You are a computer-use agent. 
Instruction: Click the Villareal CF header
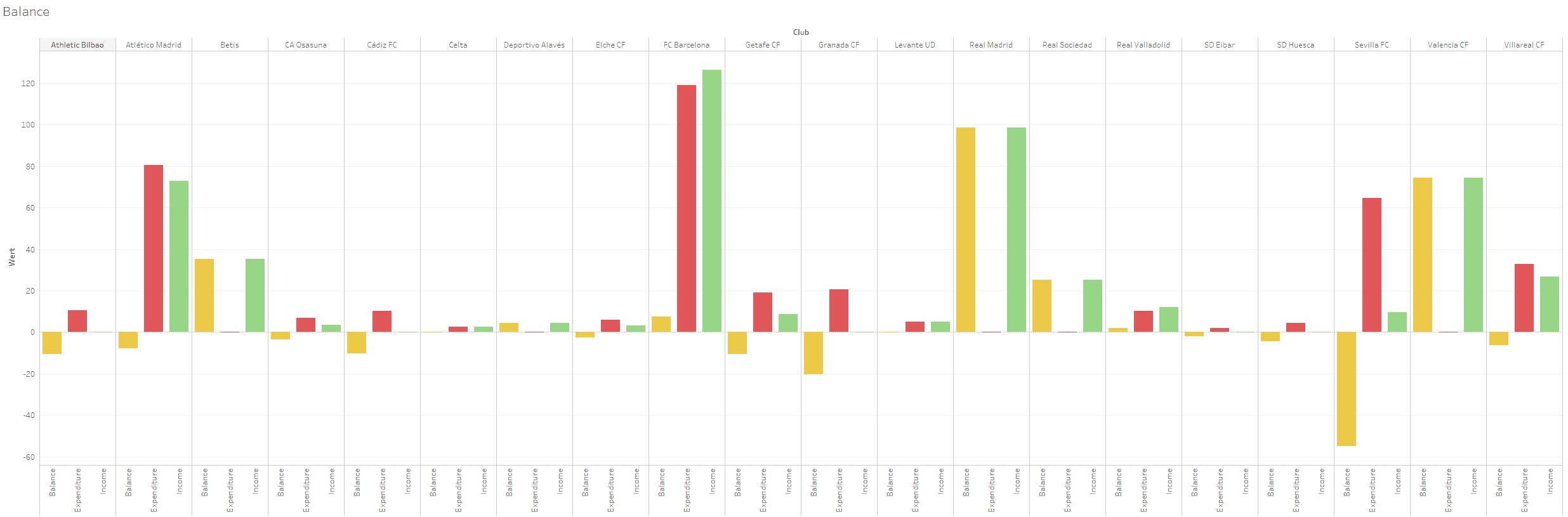[x=1524, y=45]
